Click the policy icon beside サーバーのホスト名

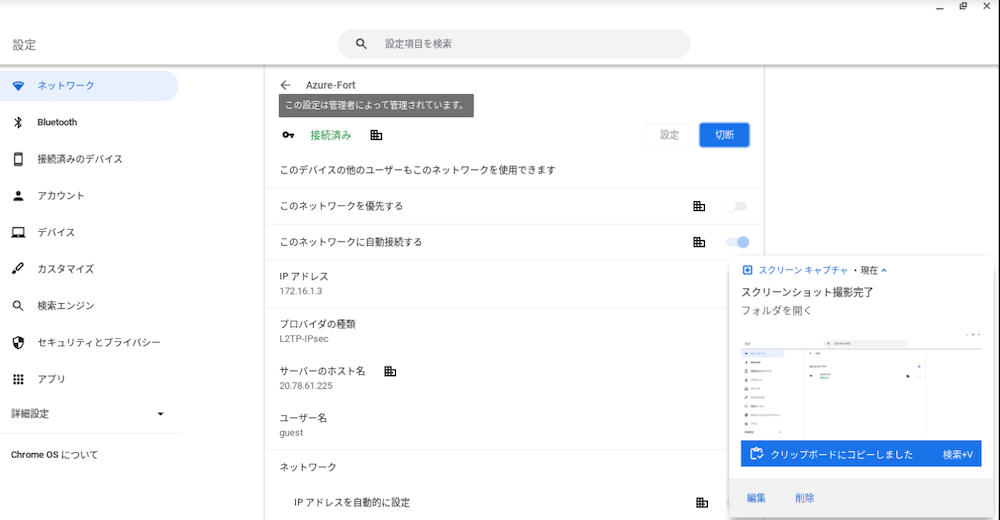[x=390, y=371]
